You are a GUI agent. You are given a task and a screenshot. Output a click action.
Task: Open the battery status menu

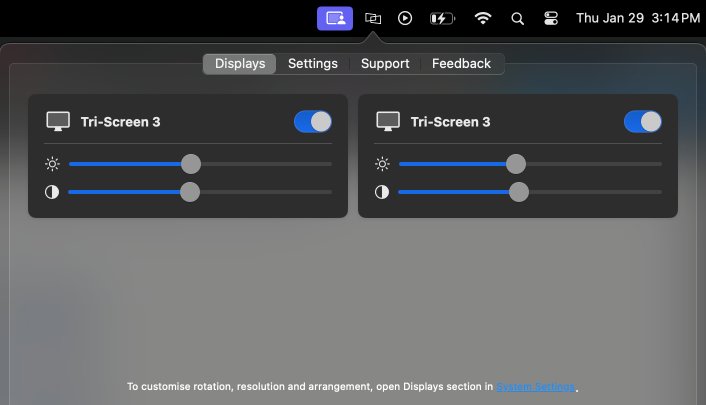441,18
